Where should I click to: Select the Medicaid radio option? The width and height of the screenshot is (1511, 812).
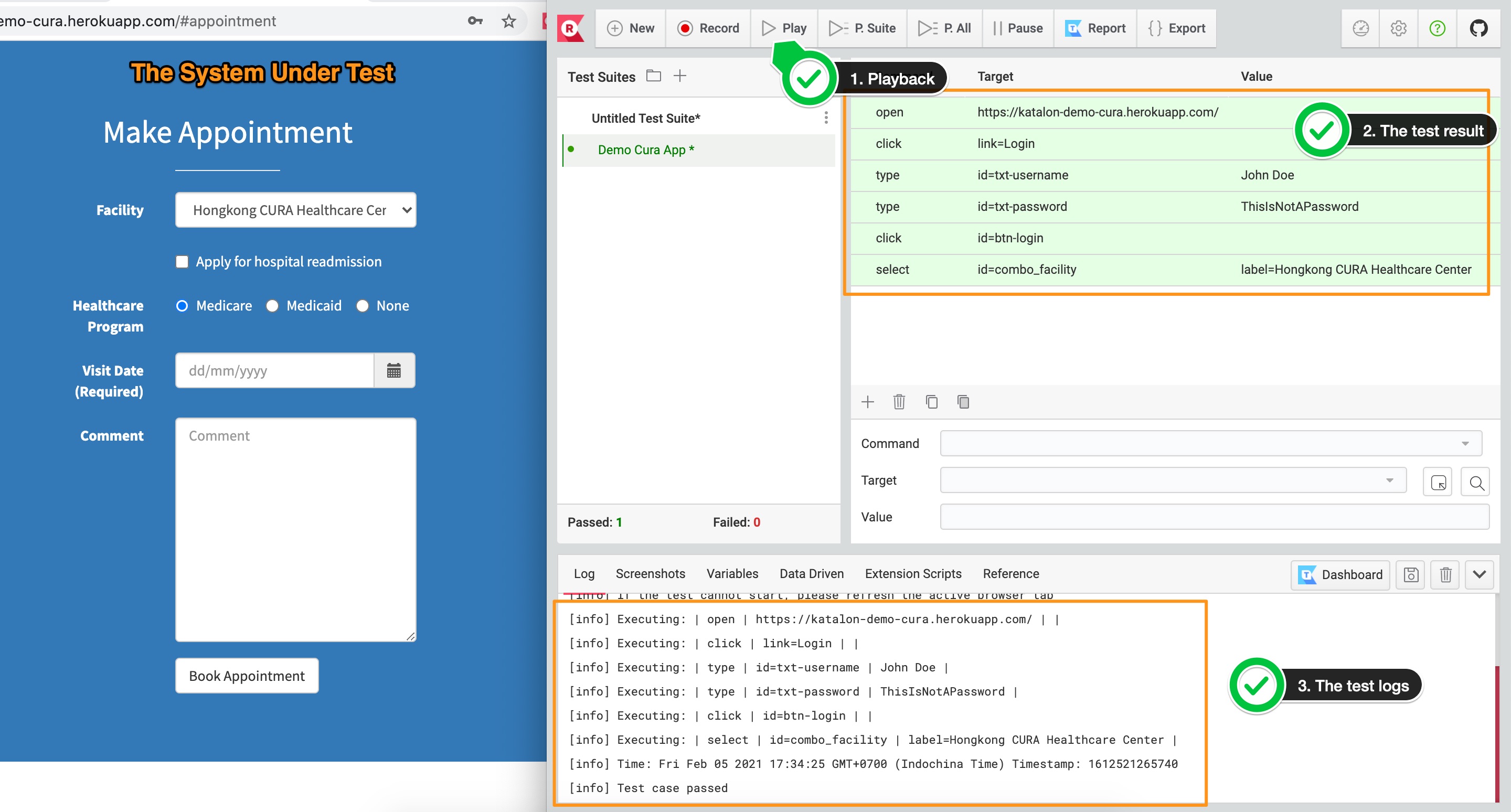(272, 306)
